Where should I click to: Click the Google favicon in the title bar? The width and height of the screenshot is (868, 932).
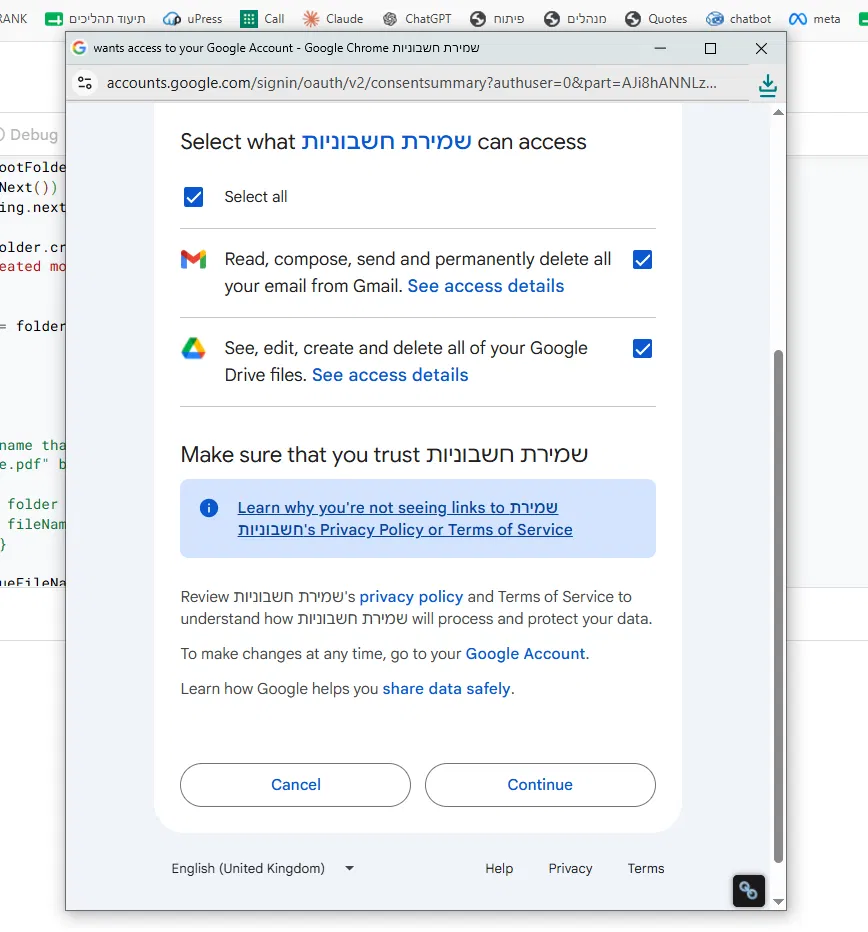tap(79, 48)
